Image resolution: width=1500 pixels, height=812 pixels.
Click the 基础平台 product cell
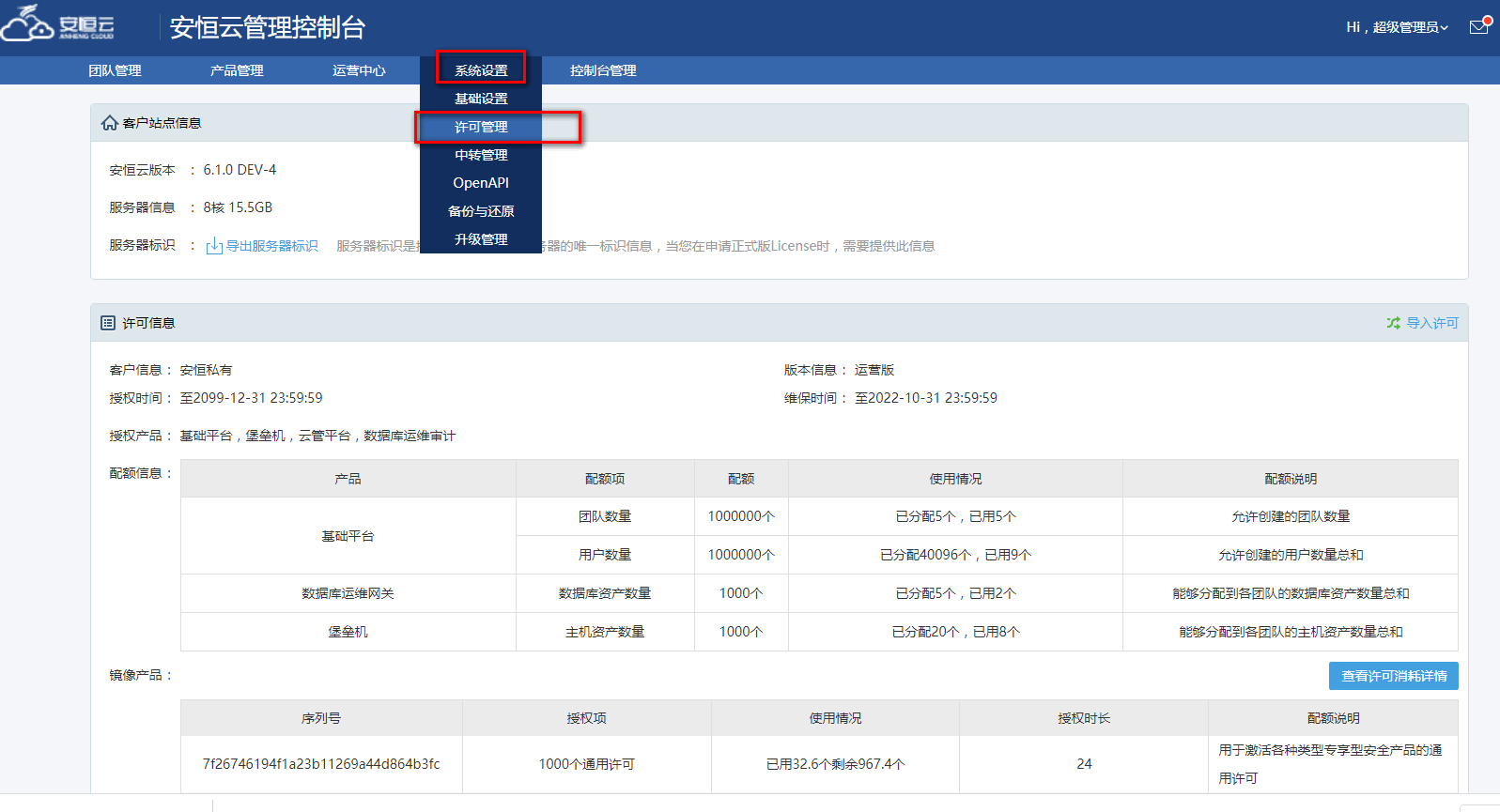[x=348, y=536]
